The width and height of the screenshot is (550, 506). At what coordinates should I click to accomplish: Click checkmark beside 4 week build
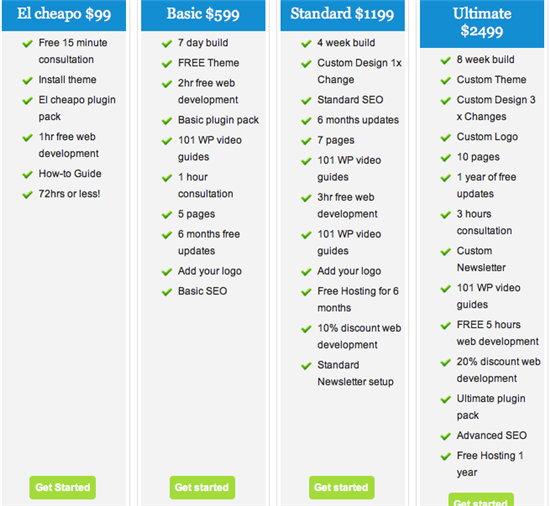[x=306, y=44]
